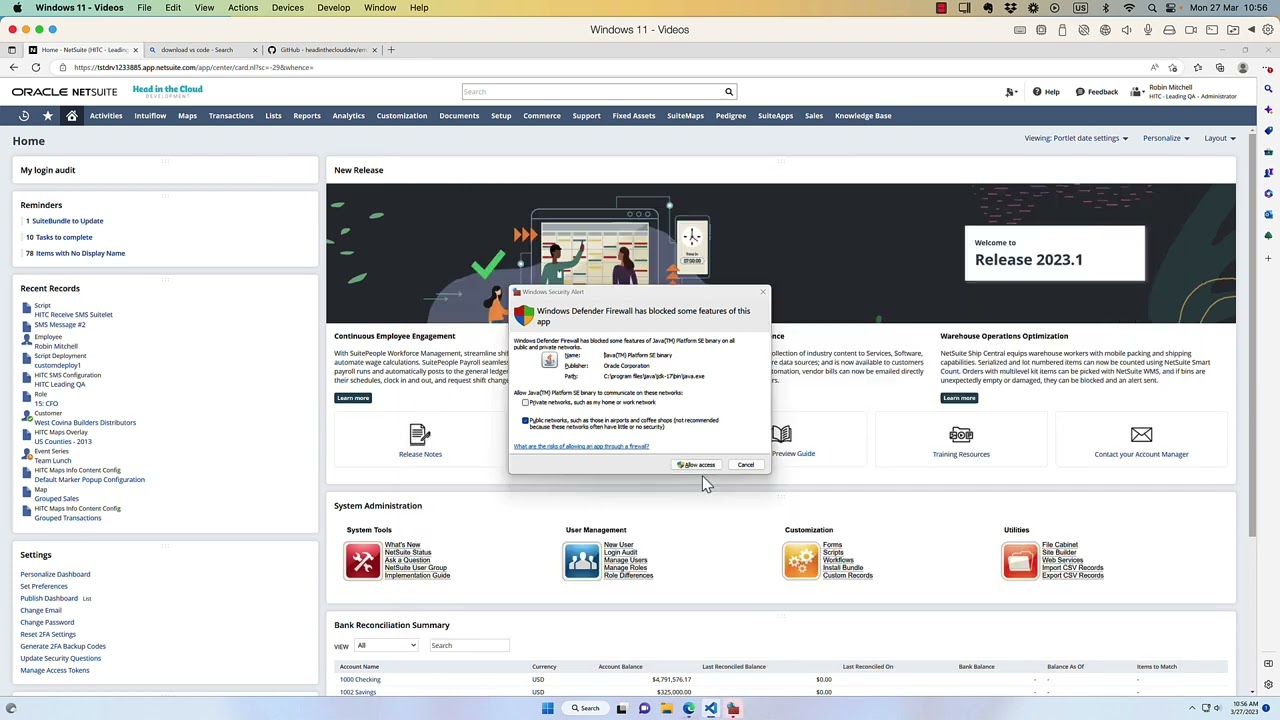This screenshot has width=1280, height=720.
Task: Click the browser back arrow
Action: pyautogui.click(x=14, y=68)
